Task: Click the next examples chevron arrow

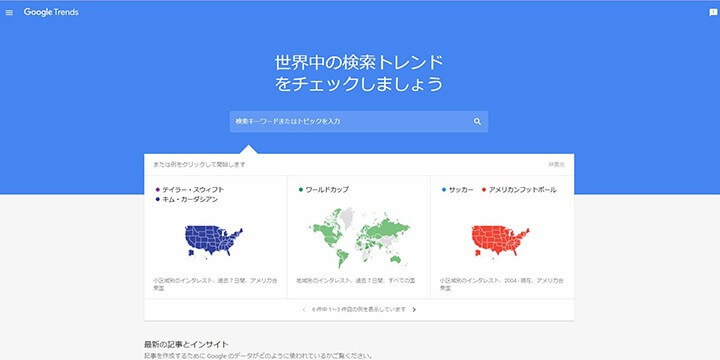Action: 414,309
